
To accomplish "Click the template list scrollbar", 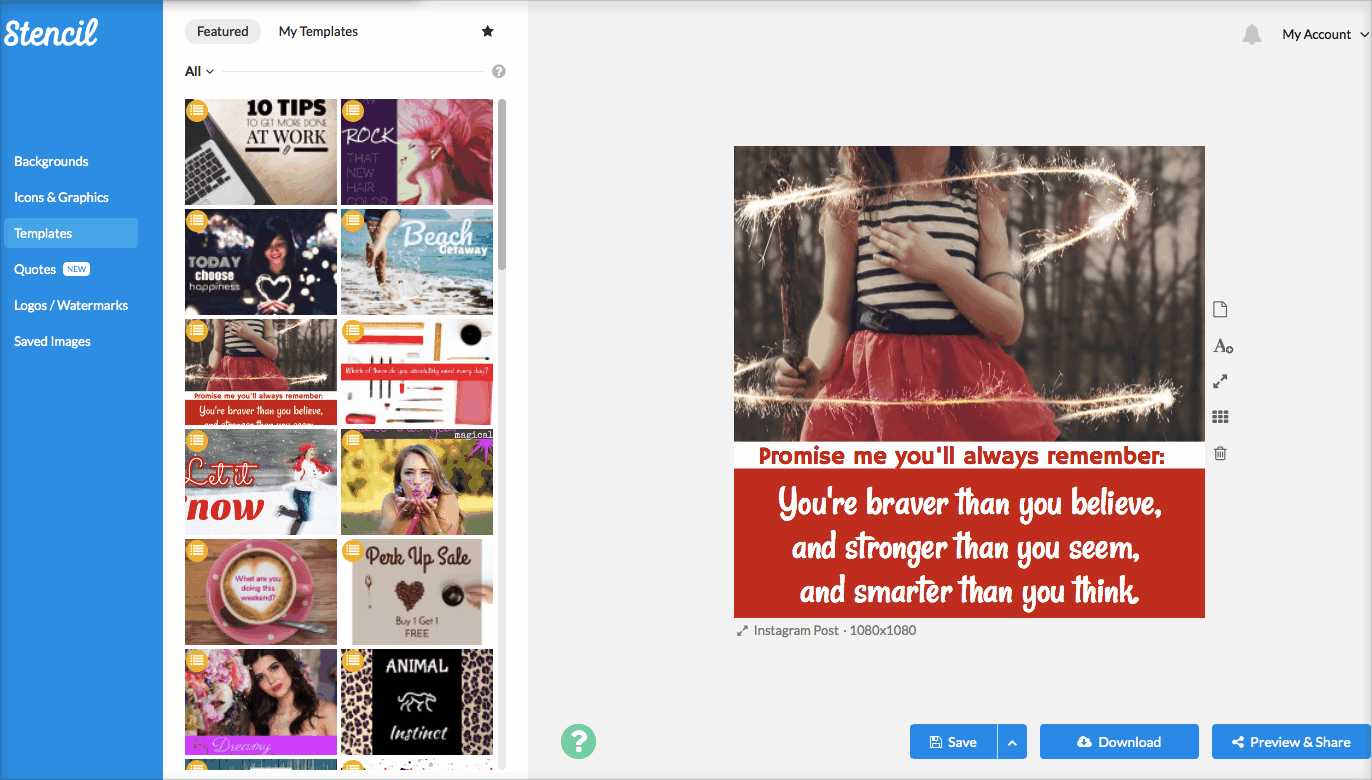I will pos(502,184).
